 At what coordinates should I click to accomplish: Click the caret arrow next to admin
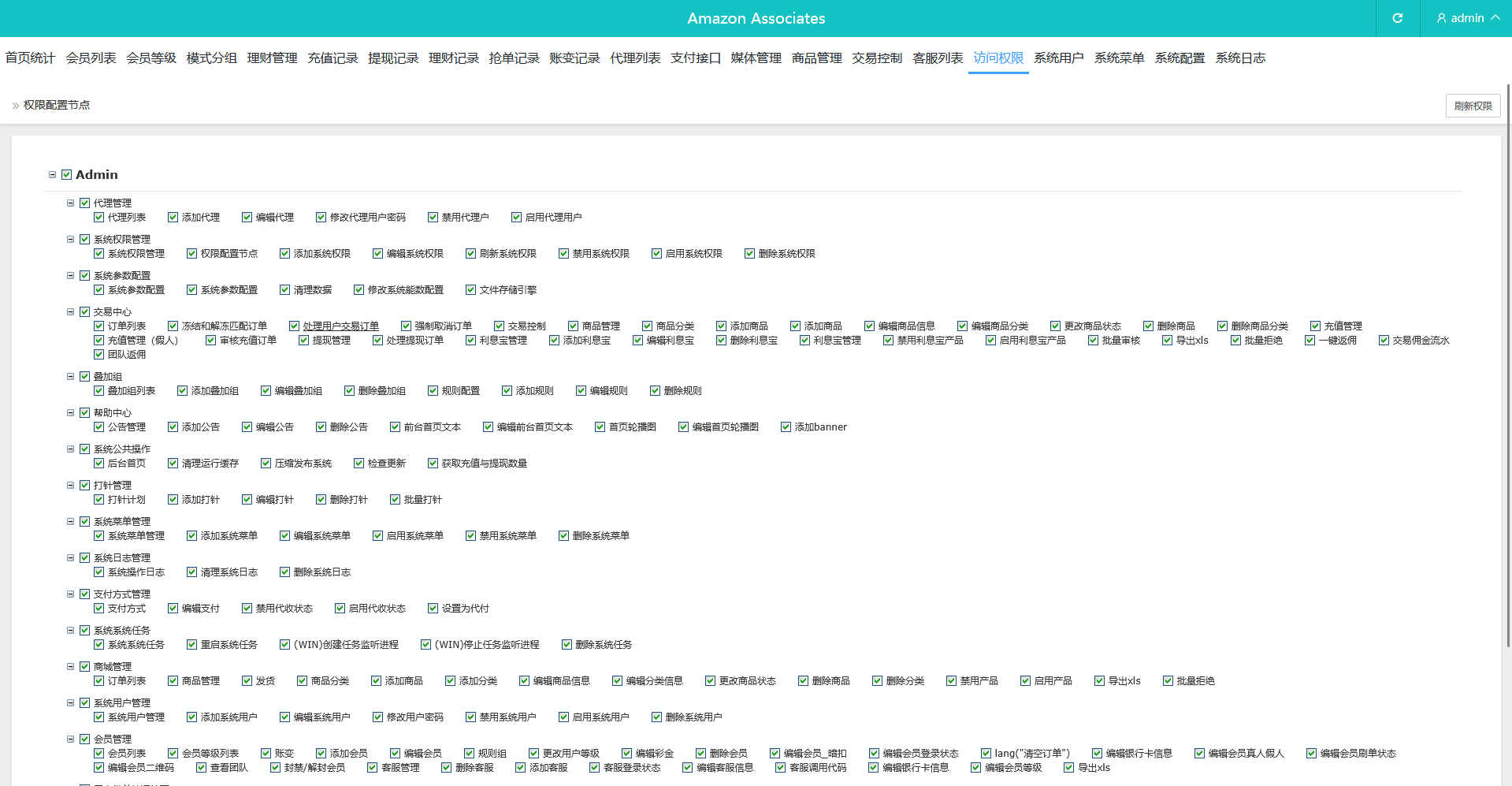(1495, 17)
